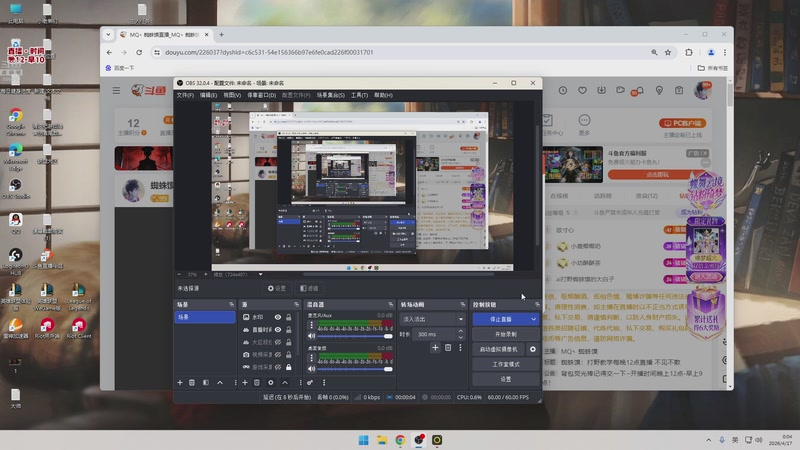800x450 pixels.
Task: Zoom in the OBS preview with plus
Action: point(206,274)
